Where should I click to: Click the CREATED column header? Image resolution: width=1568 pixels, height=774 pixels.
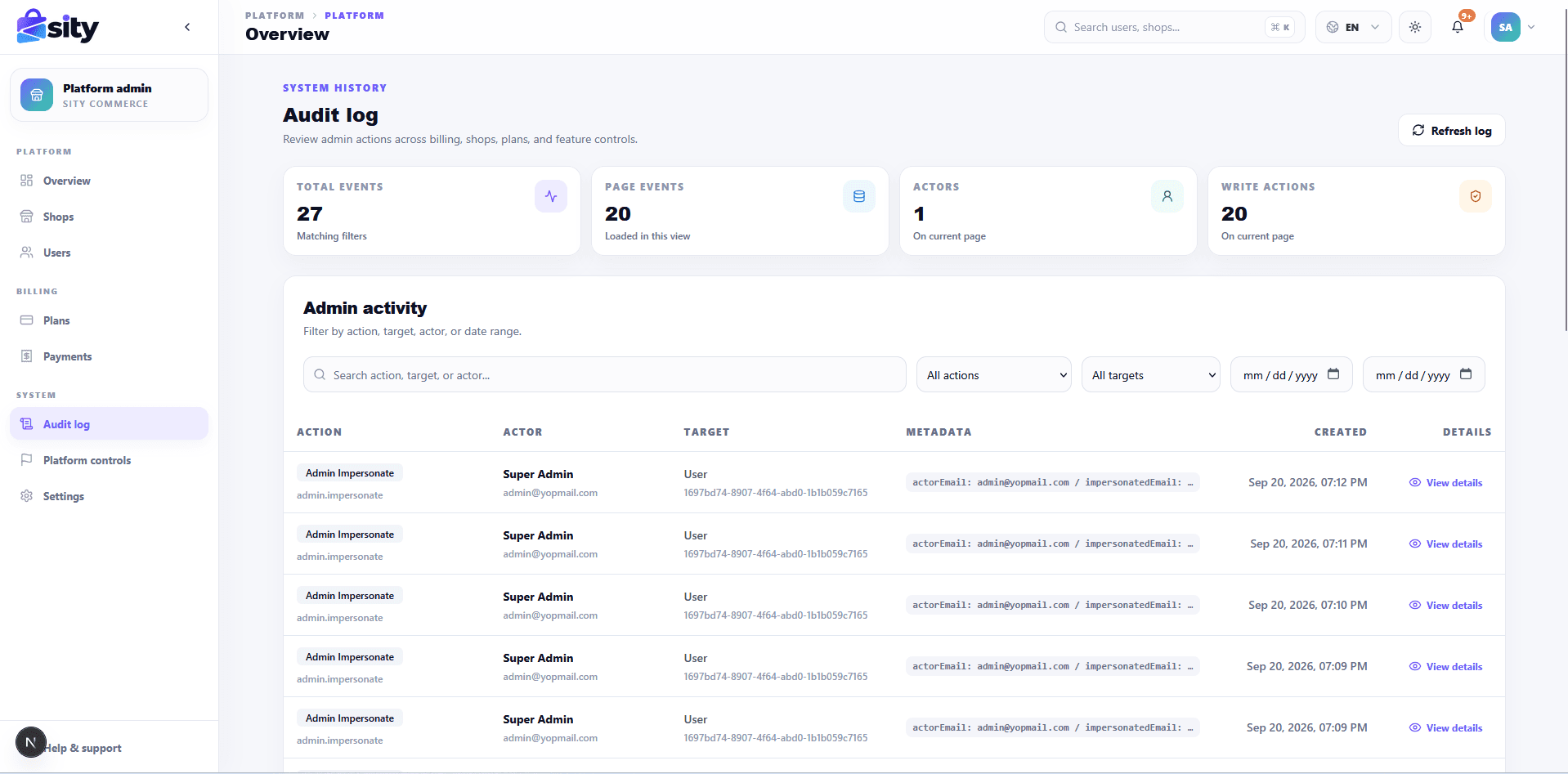[1340, 432]
